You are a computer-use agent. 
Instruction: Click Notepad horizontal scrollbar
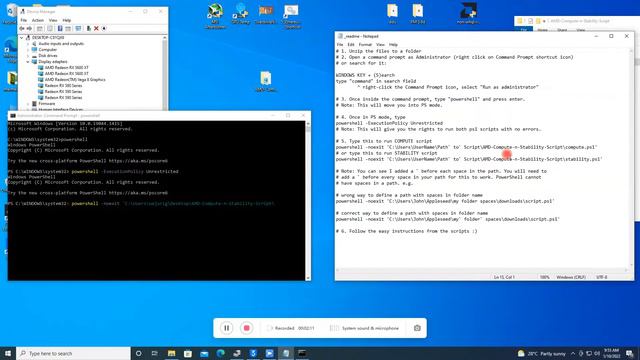point(482,270)
